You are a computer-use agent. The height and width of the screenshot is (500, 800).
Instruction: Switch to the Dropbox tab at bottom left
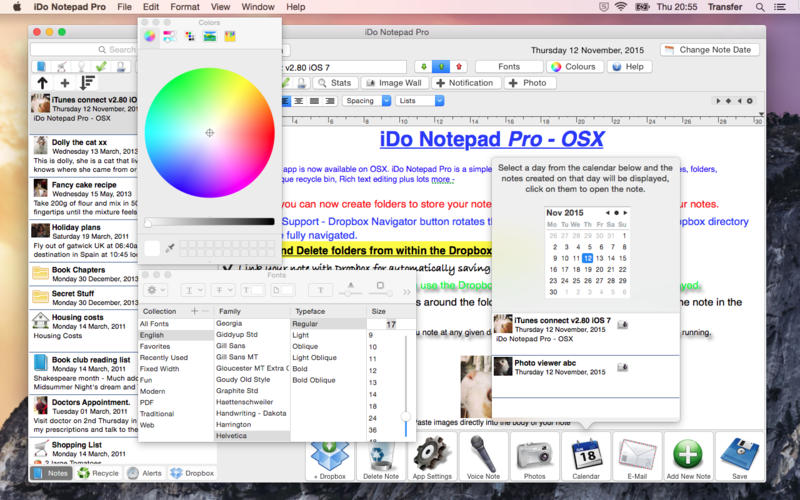[192, 473]
